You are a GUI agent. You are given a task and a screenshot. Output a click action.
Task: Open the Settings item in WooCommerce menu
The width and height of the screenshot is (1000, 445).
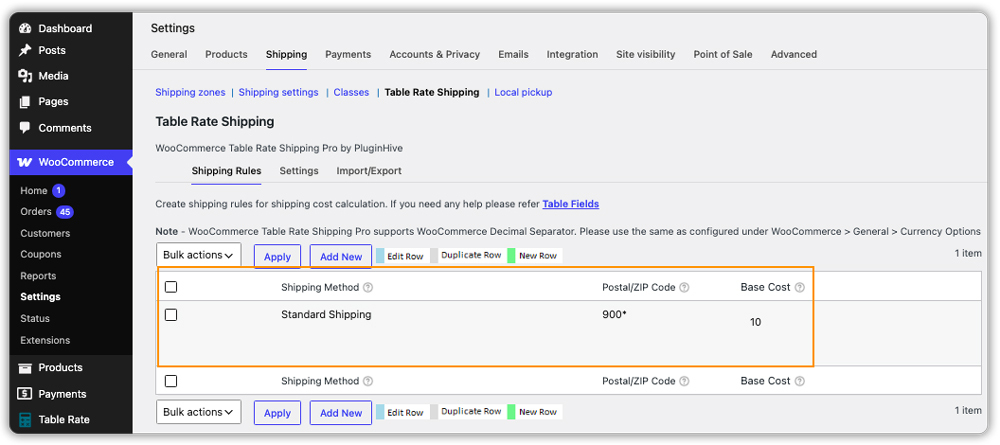[40, 297]
